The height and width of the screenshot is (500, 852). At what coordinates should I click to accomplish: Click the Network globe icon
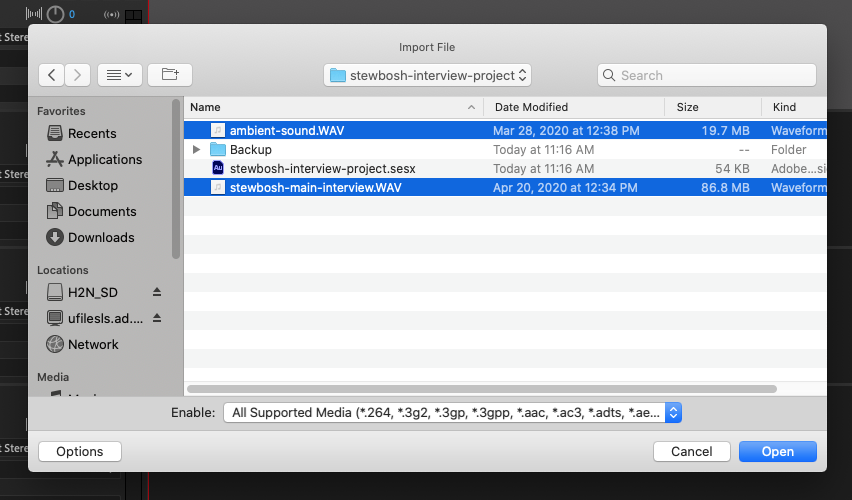[x=55, y=344]
